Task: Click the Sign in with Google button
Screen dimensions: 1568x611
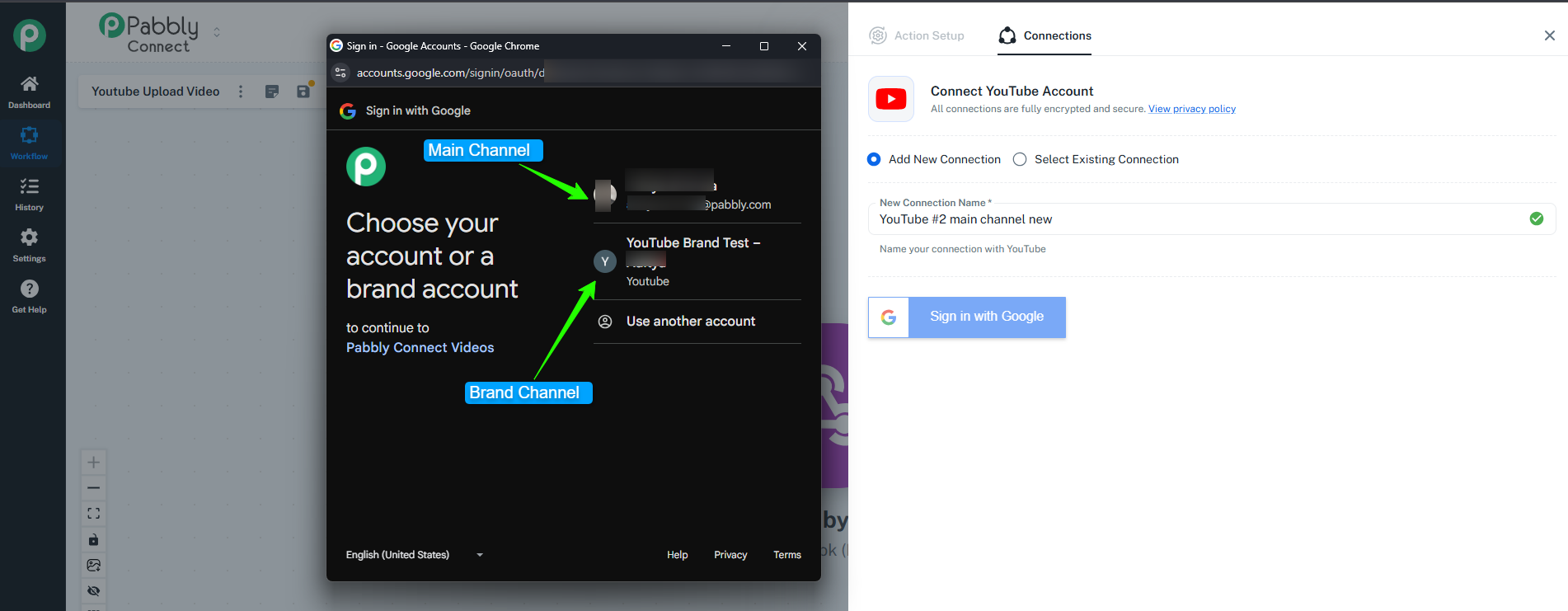Action: 967,317
